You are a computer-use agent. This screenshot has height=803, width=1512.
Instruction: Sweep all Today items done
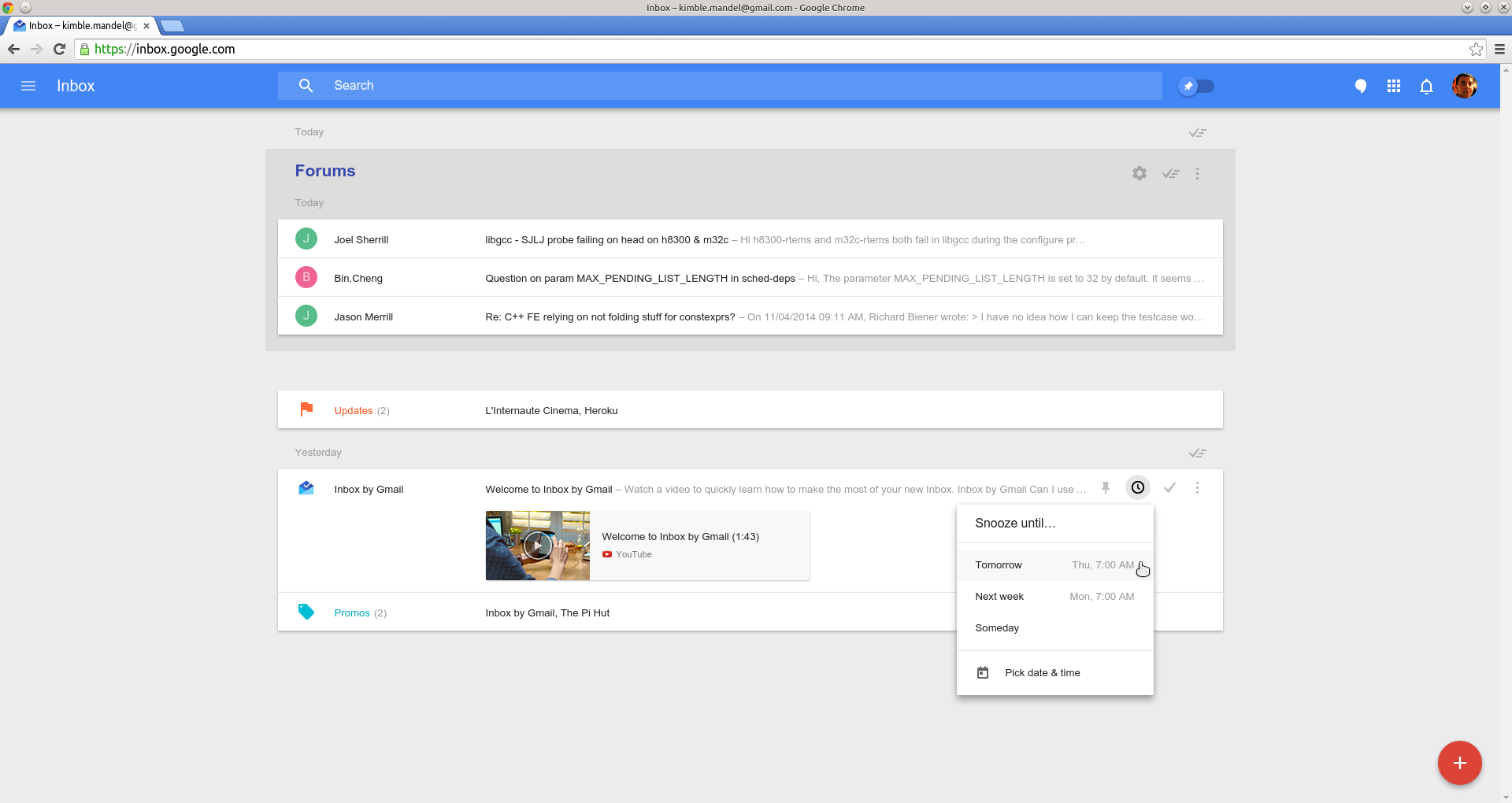point(1197,132)
